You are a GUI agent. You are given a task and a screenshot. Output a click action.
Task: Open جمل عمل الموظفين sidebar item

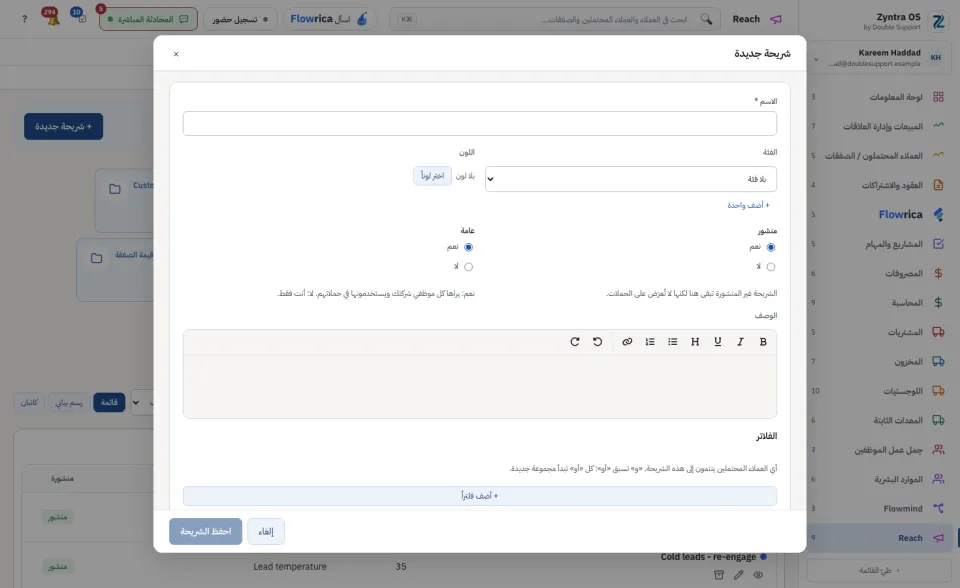pos(879,450)
